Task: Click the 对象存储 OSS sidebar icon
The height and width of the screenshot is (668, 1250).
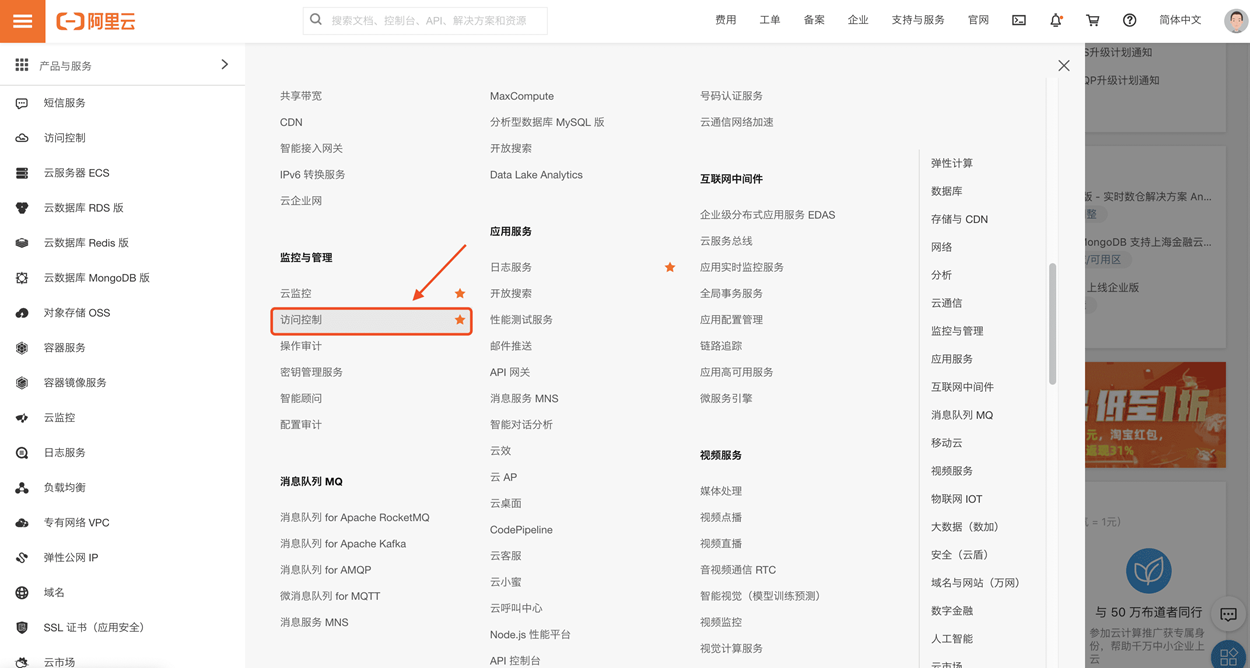Action: coord(22,313)
